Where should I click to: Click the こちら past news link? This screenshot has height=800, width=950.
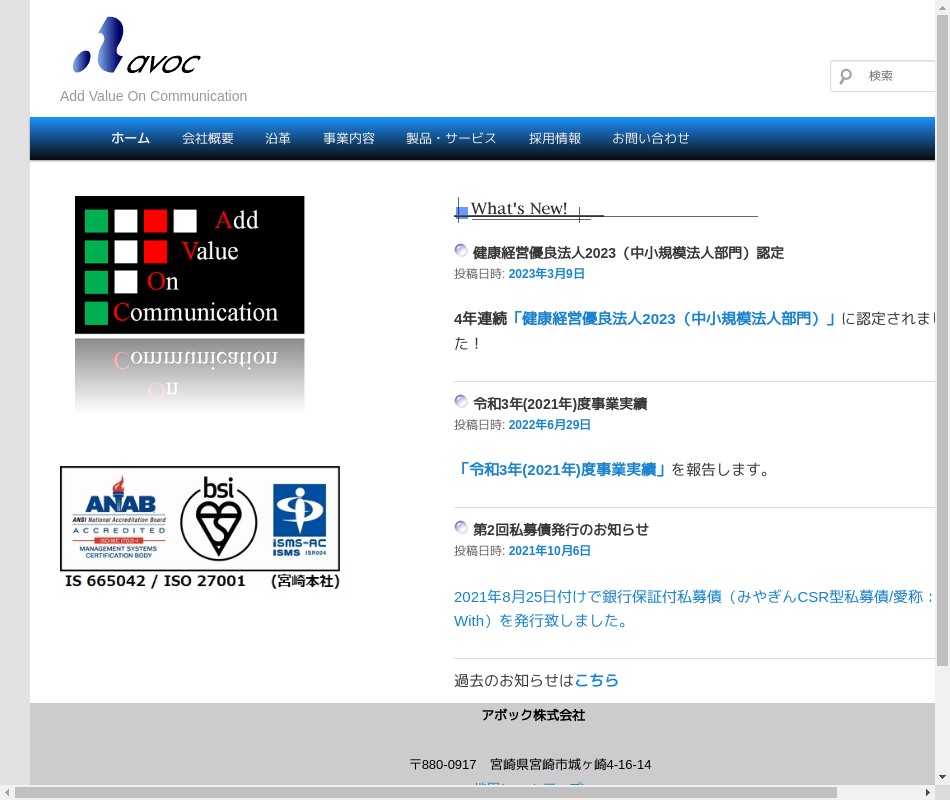pyautogui.click(x=596, y=680)
